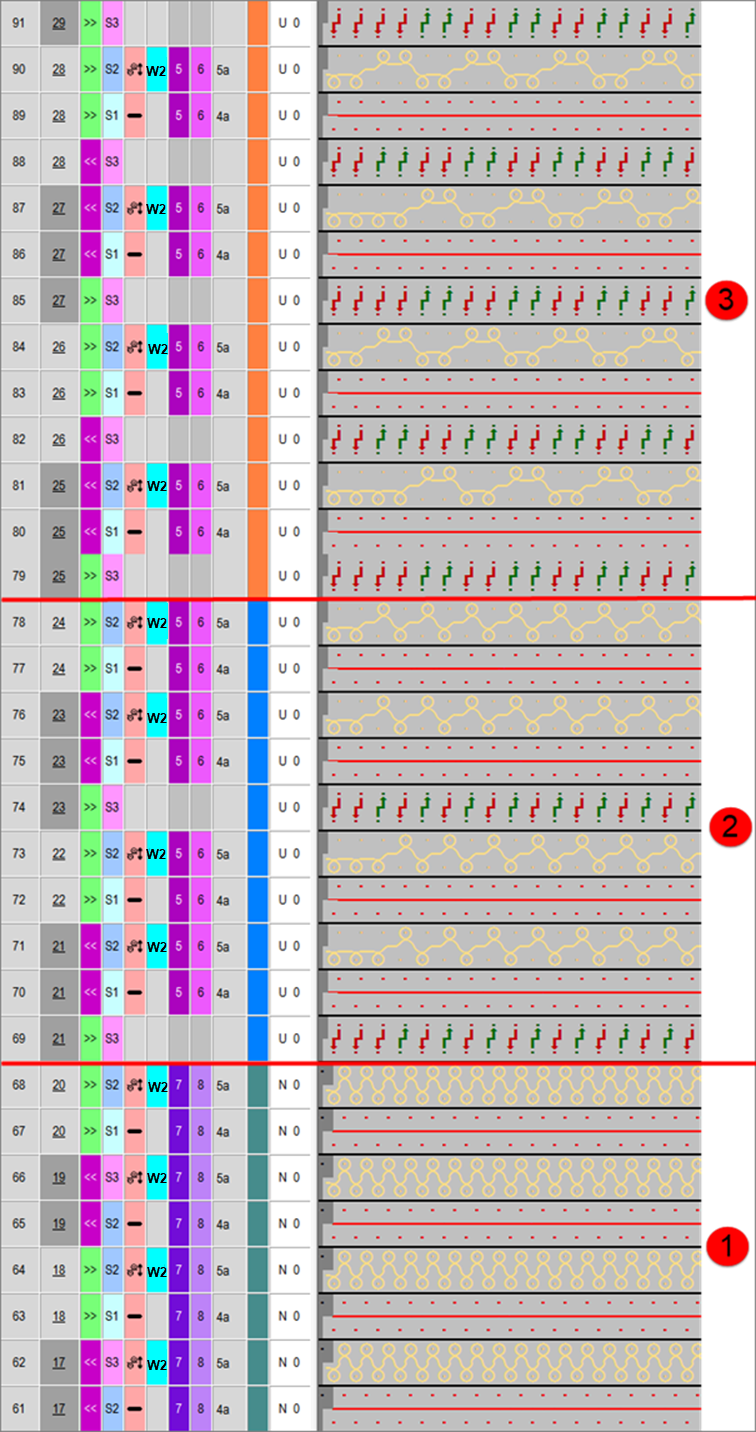
Task: Click the red circle marker numbered 3
Action: [x=726, y=300]
